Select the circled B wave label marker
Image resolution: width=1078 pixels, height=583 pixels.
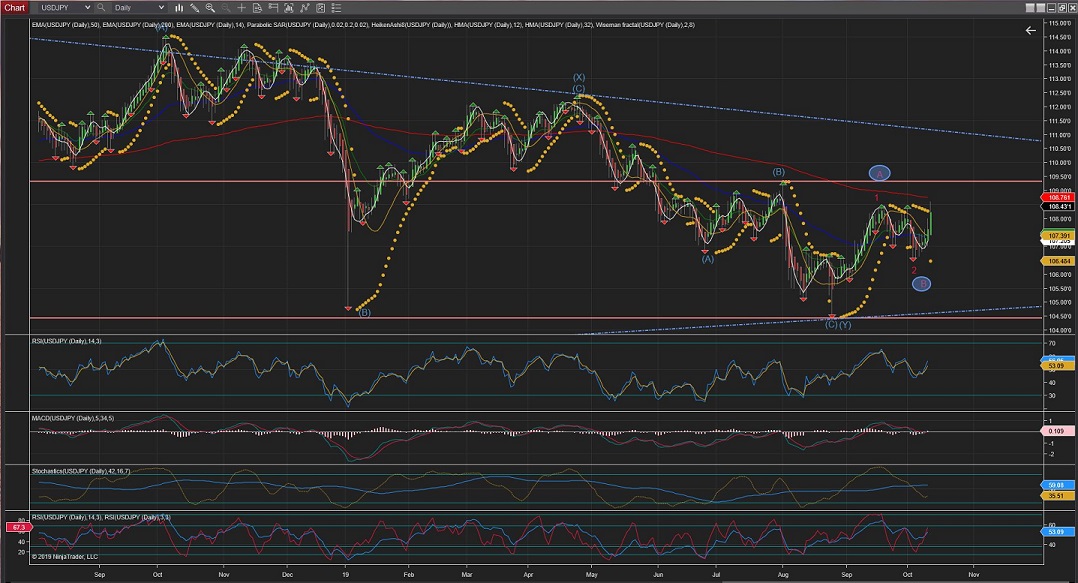[x=922, y=283]
